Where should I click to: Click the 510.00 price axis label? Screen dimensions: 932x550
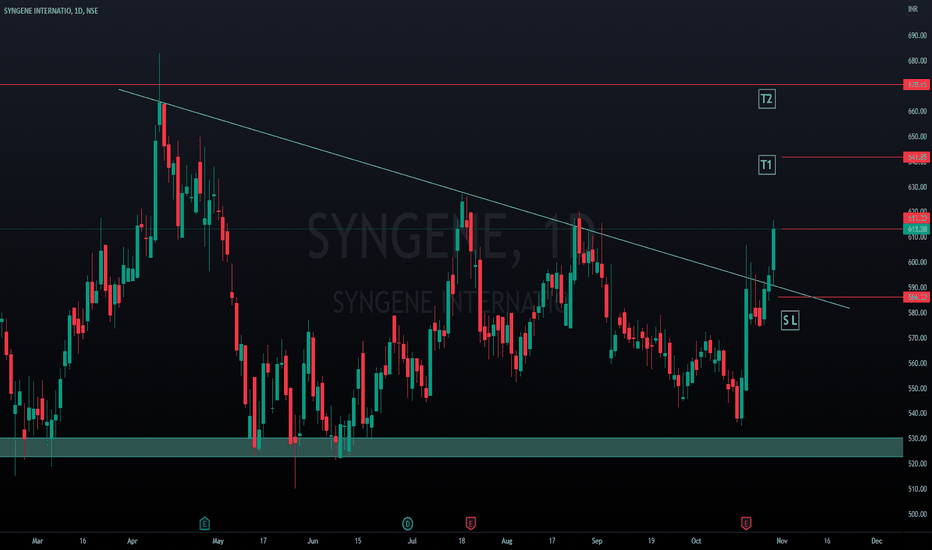[917, 489]
